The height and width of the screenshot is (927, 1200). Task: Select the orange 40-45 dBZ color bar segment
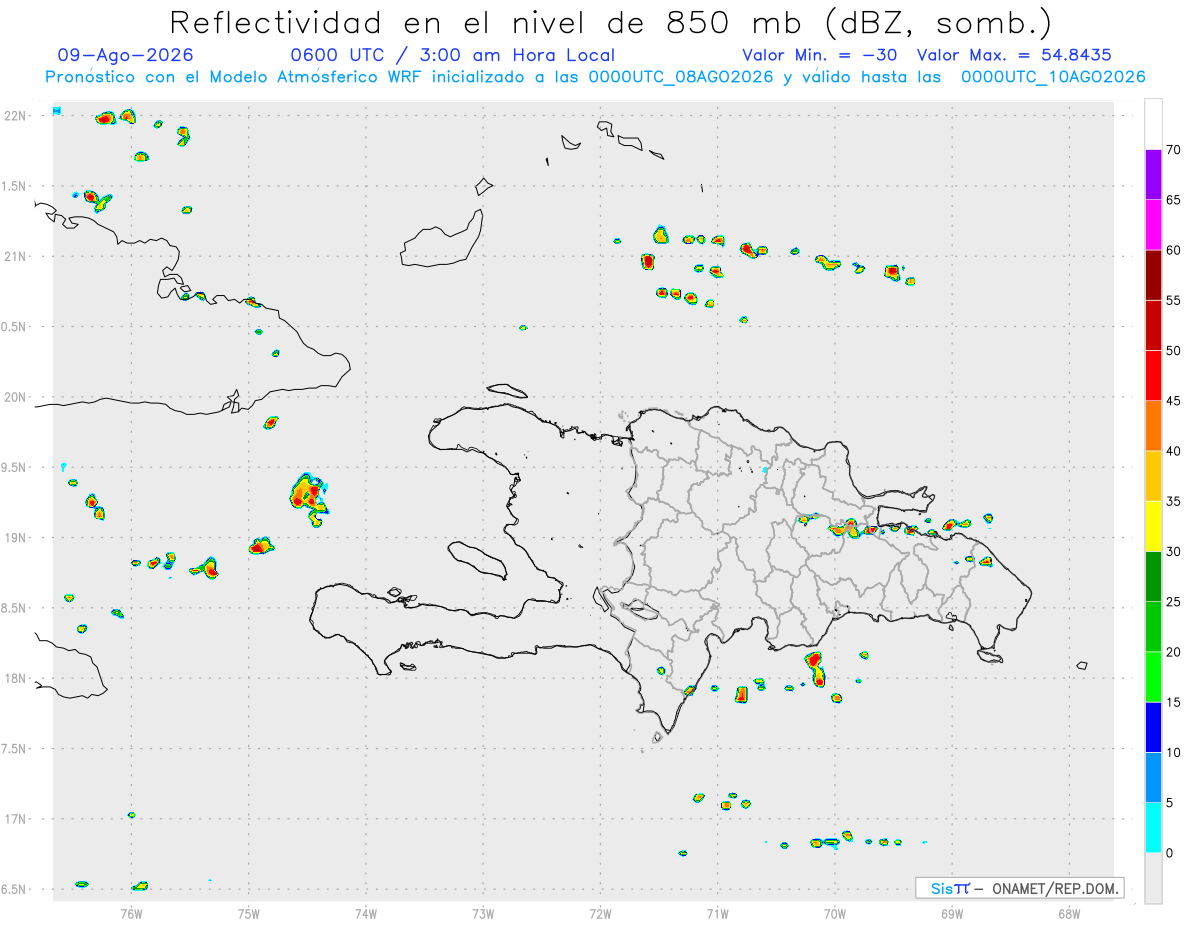point(1153,426)
